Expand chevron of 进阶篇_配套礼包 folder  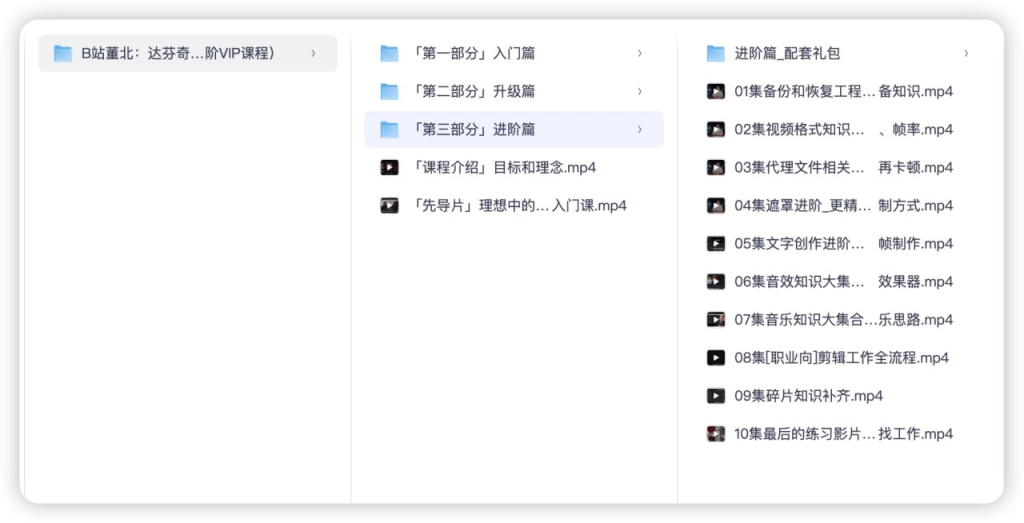966,54
